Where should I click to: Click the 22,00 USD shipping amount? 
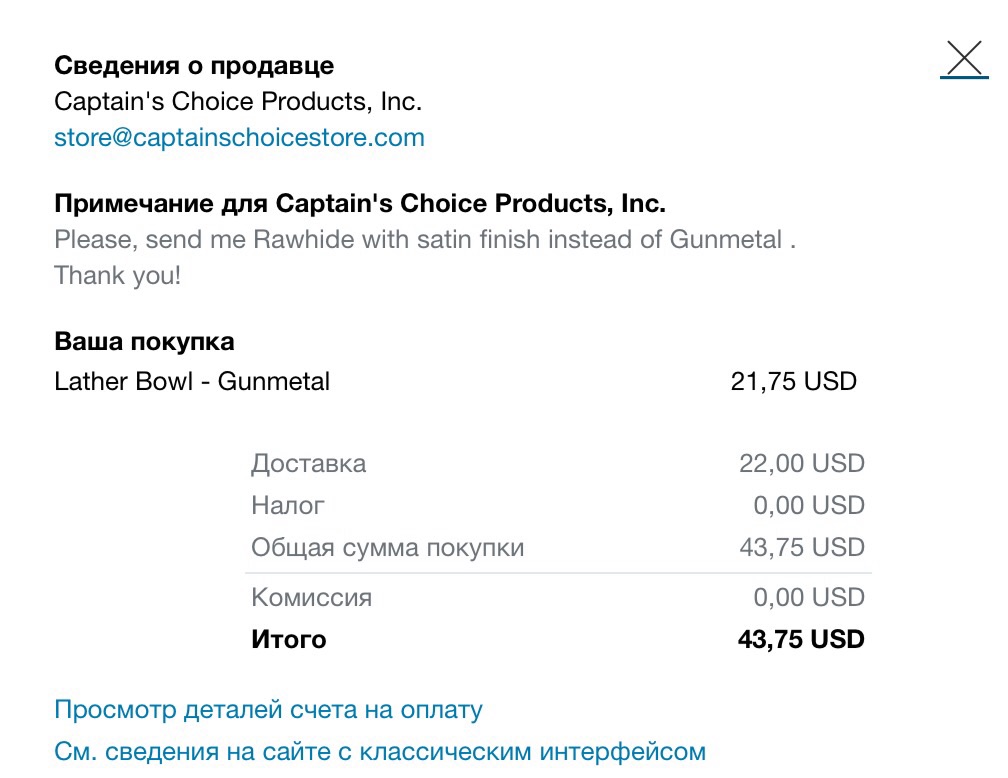coord(802,464)
